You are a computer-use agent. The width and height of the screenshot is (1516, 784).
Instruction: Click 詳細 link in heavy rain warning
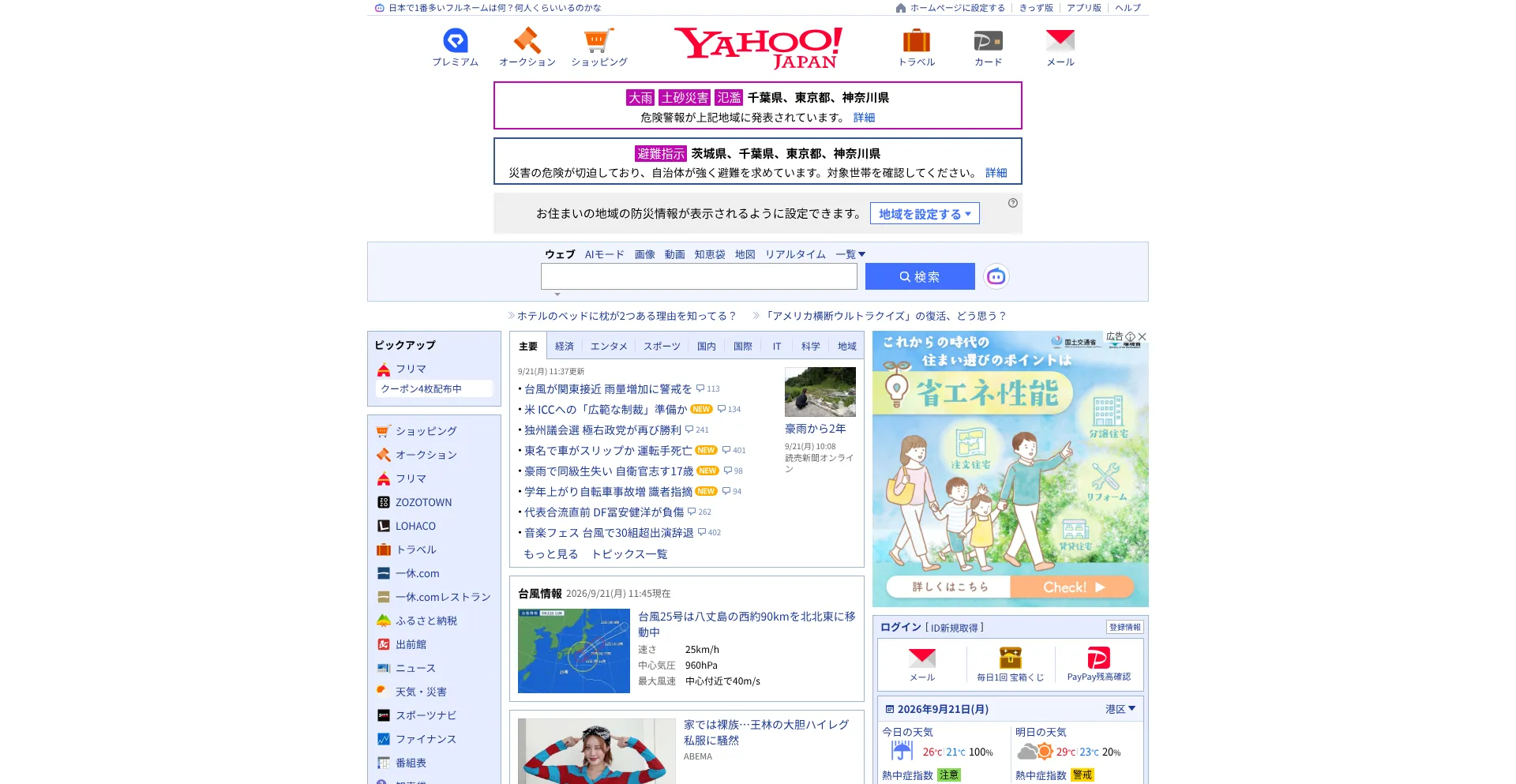pos(864,118)
